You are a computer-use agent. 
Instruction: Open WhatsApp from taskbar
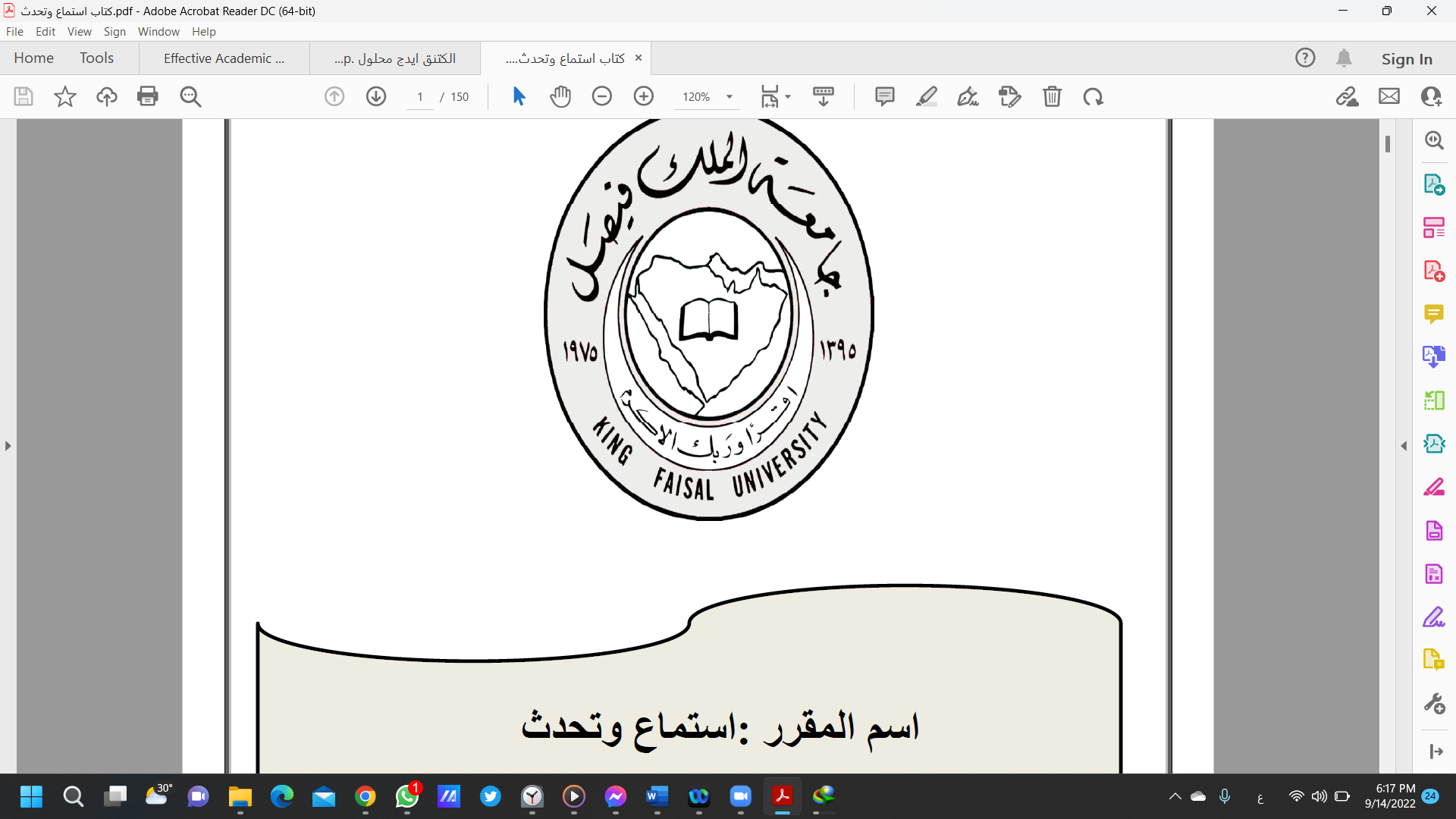click(x=407, y=796)
